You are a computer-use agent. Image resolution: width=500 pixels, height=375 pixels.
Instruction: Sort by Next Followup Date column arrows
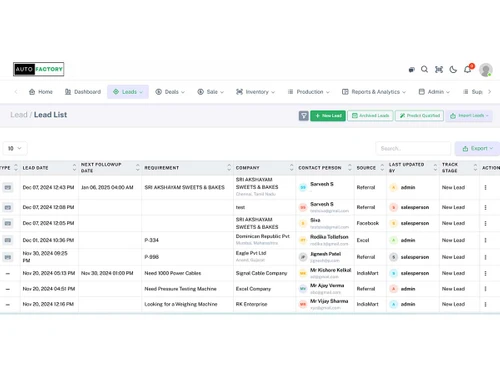pos(138,168)
